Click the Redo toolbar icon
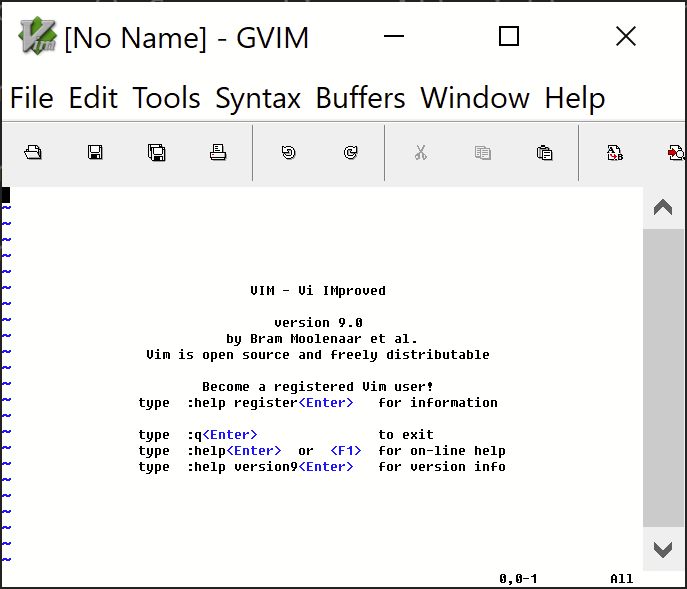 (x=351, y=153)
